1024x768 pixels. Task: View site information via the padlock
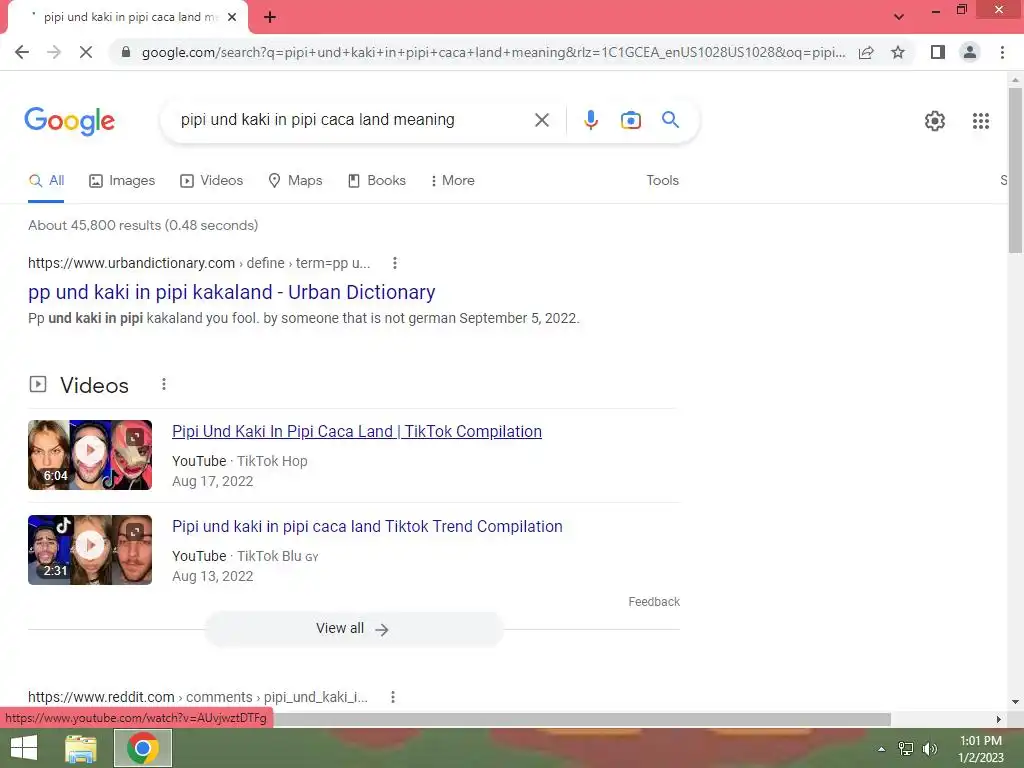click(126, 52)
